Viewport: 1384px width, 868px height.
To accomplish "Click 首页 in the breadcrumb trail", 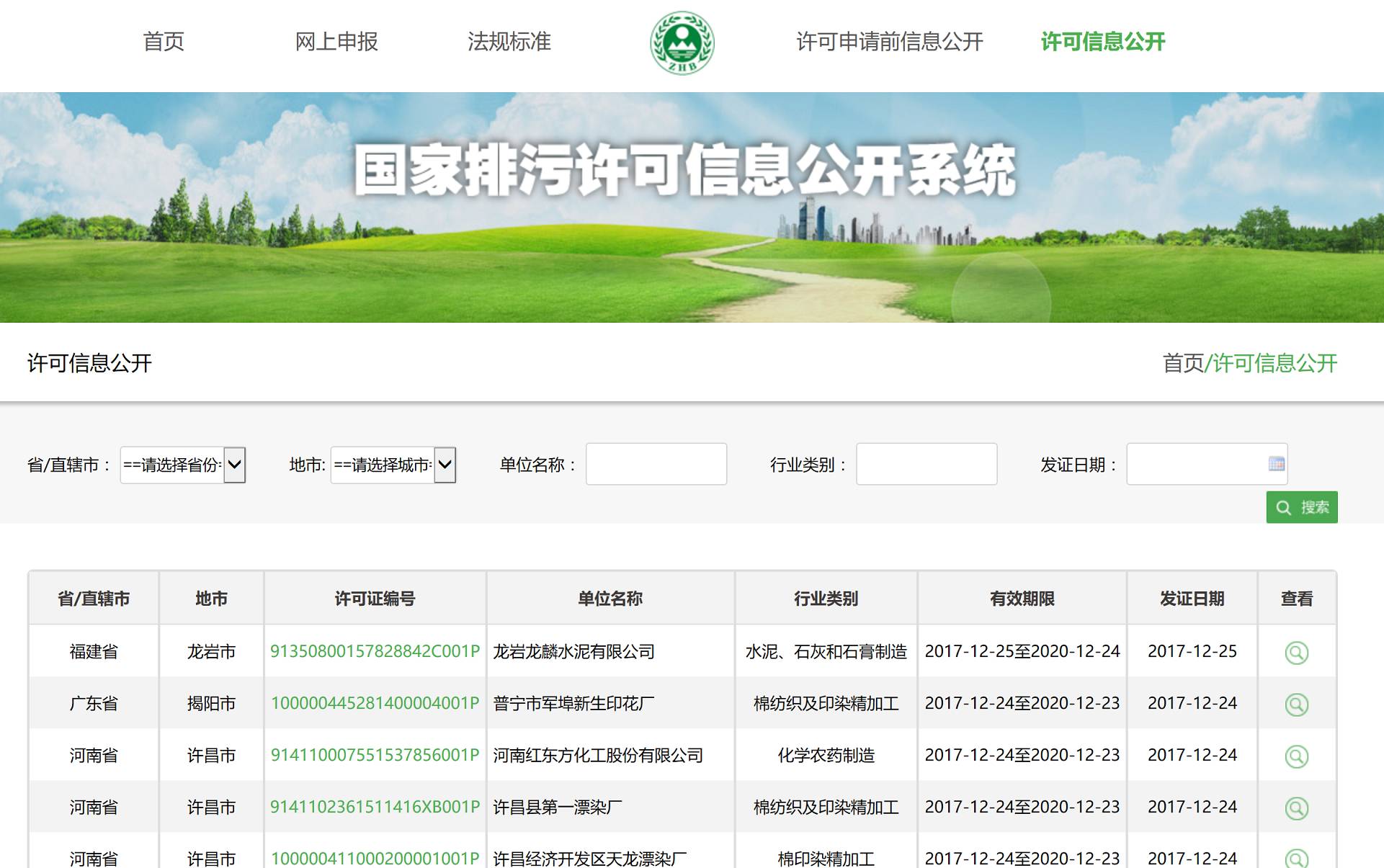I will [x=1182, y=363].
